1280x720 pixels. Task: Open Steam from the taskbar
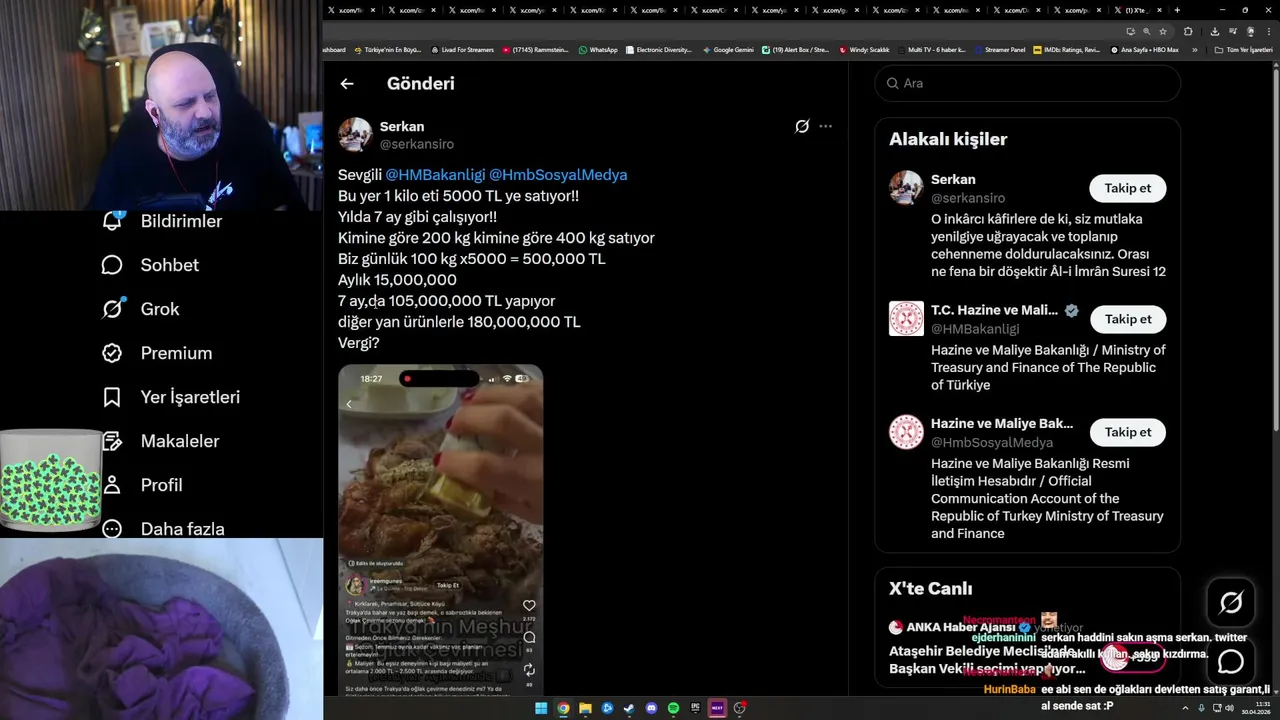pos(629,708)
